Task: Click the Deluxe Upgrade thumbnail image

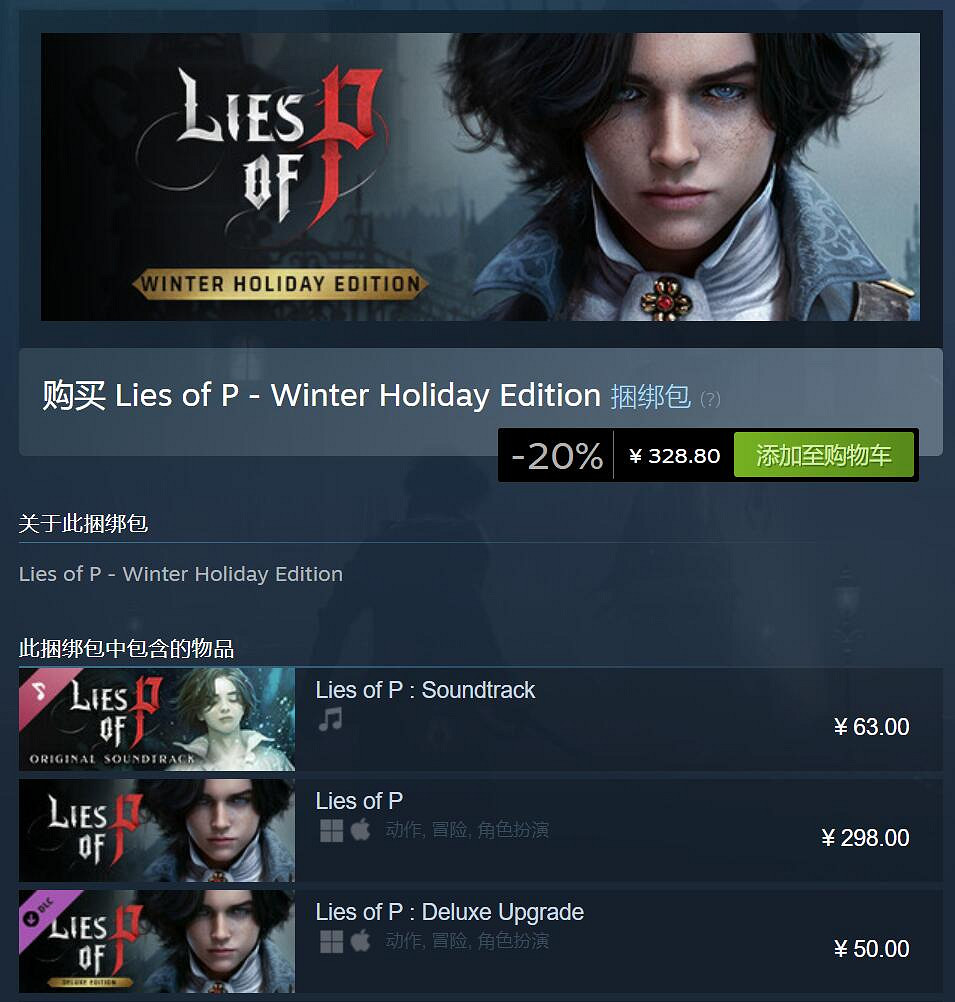Action: pyautogui.click(x=157, y=941)
